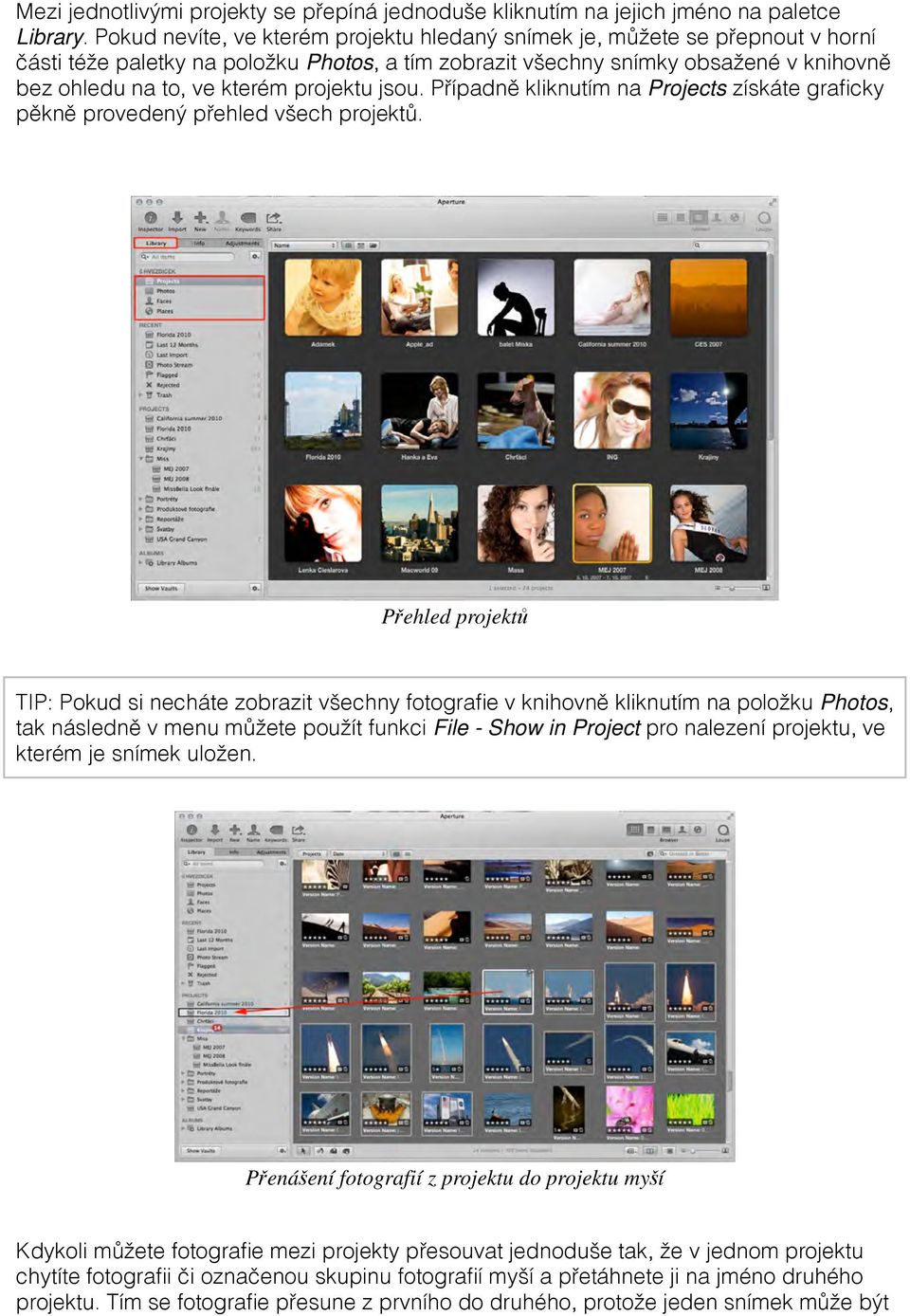Open Keywords in upper Aperture toolbar
910x1316 pixels.
coord(248,218)
